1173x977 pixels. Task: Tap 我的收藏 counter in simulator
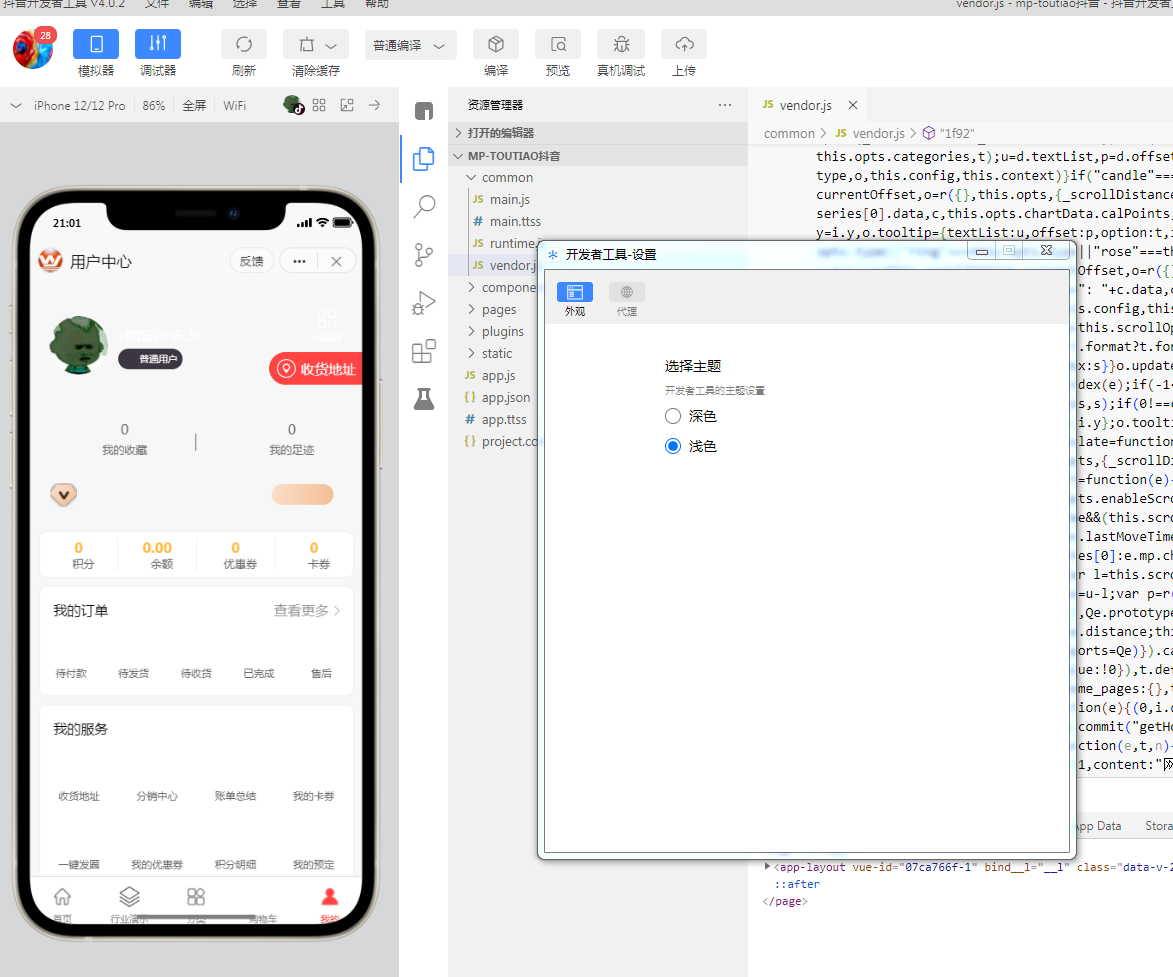pos(124,438)
